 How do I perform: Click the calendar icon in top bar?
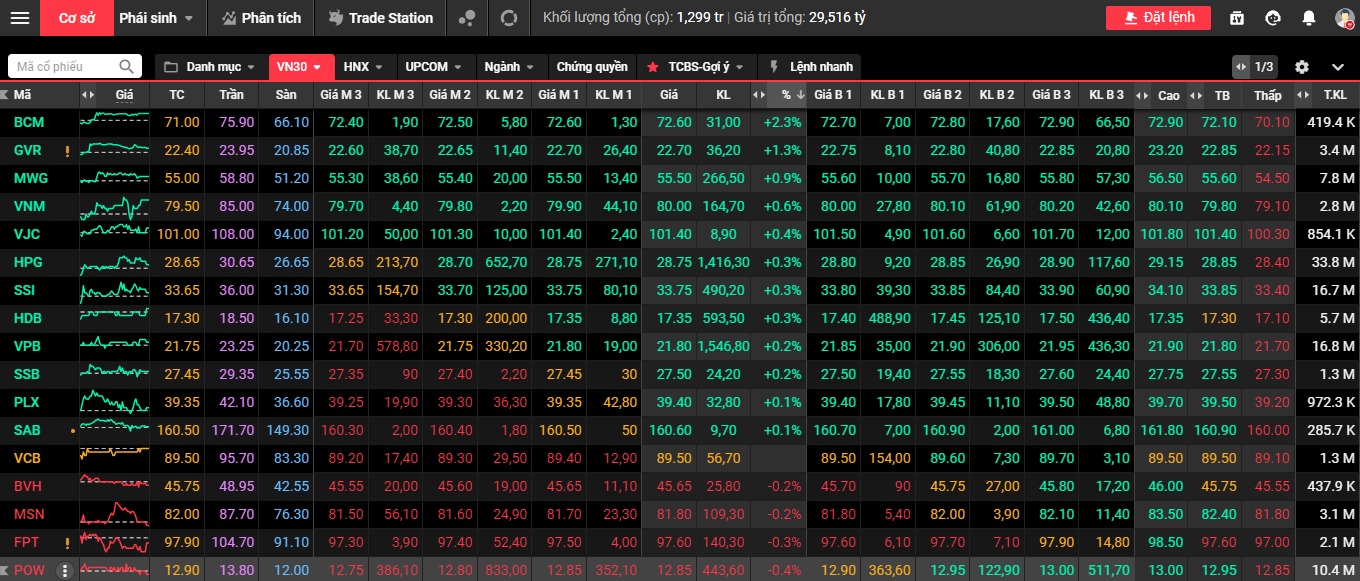click(1237, 18)
